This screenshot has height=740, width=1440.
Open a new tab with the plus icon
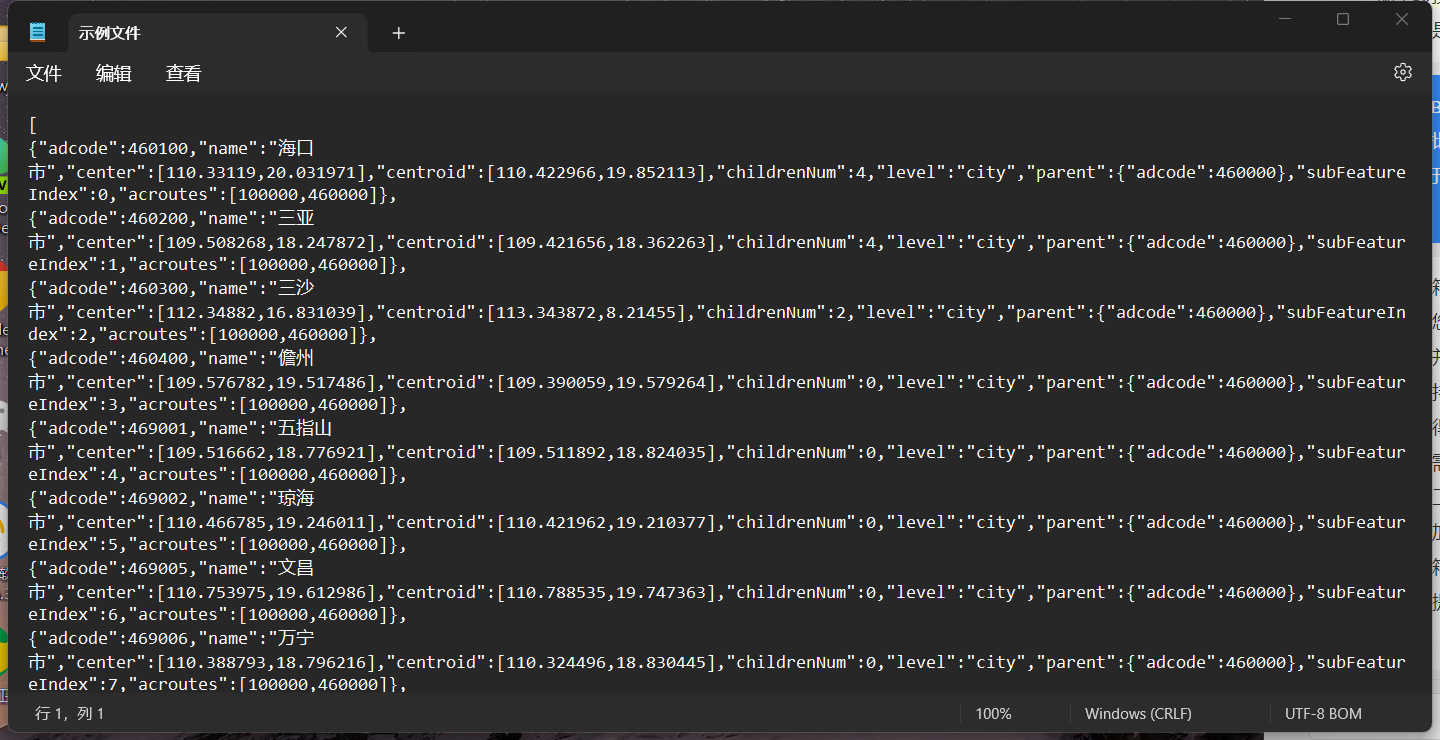tap(398, 32)
